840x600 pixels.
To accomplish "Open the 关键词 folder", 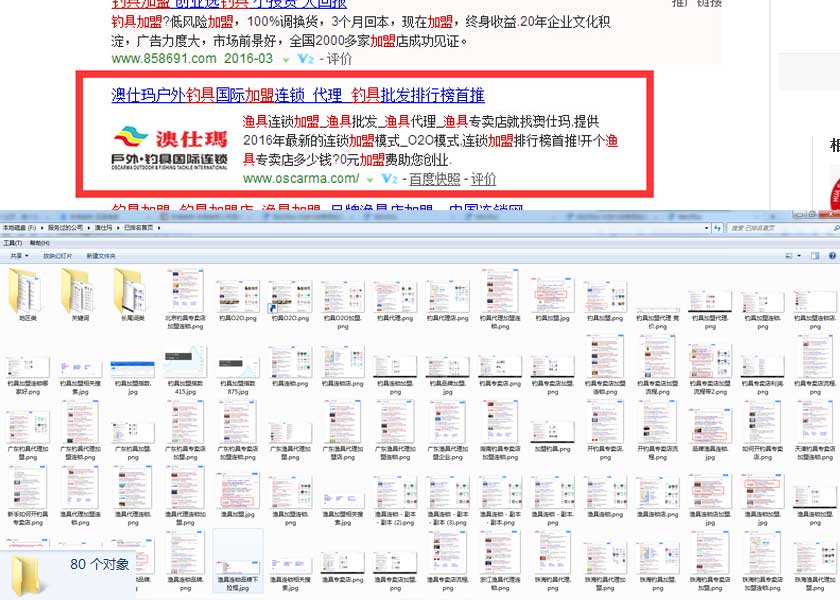I will coord(80,294).
